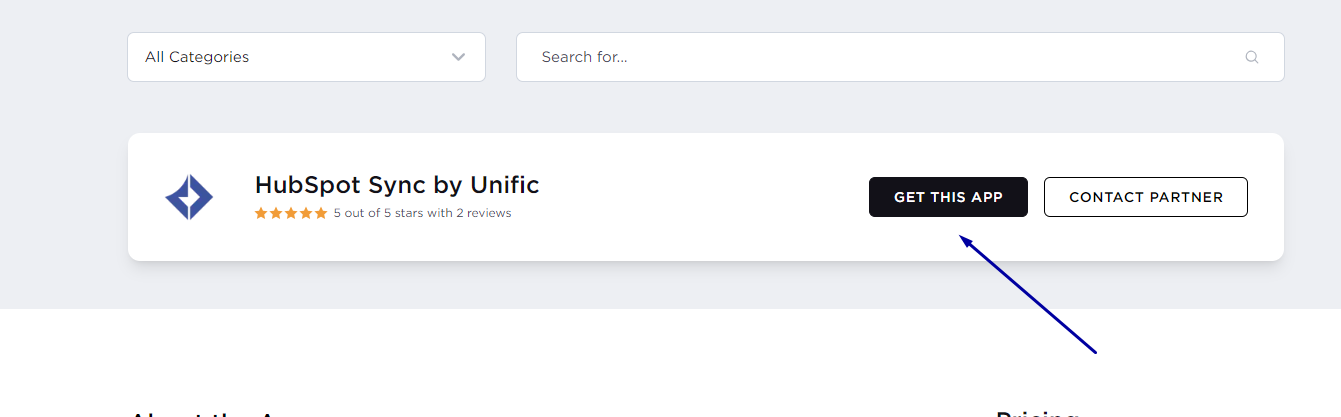Open the All Categories dropdown

coord(306,57)
